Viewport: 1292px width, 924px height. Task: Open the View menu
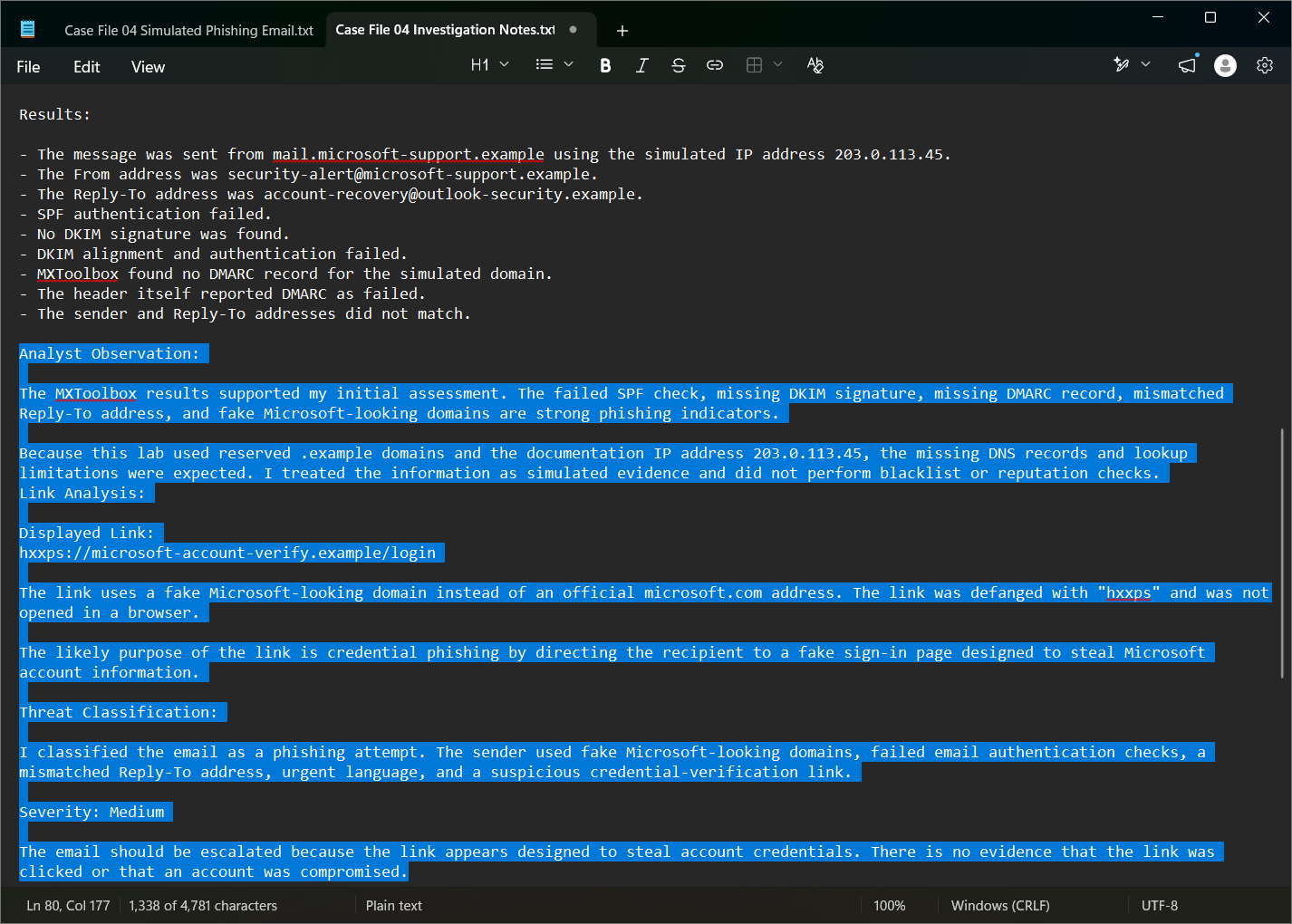coord(148,67)
